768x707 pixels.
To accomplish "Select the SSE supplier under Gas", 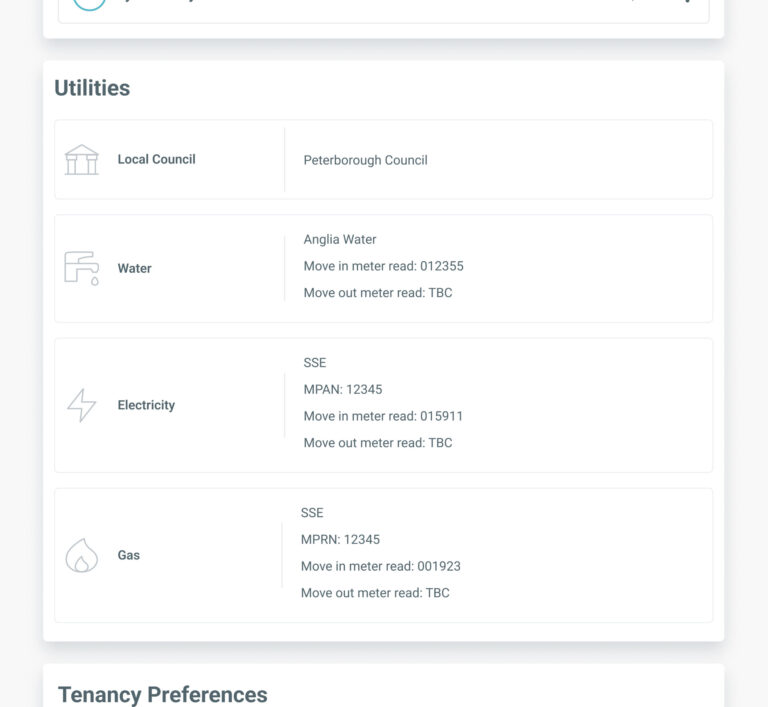I will pos(312,512).
